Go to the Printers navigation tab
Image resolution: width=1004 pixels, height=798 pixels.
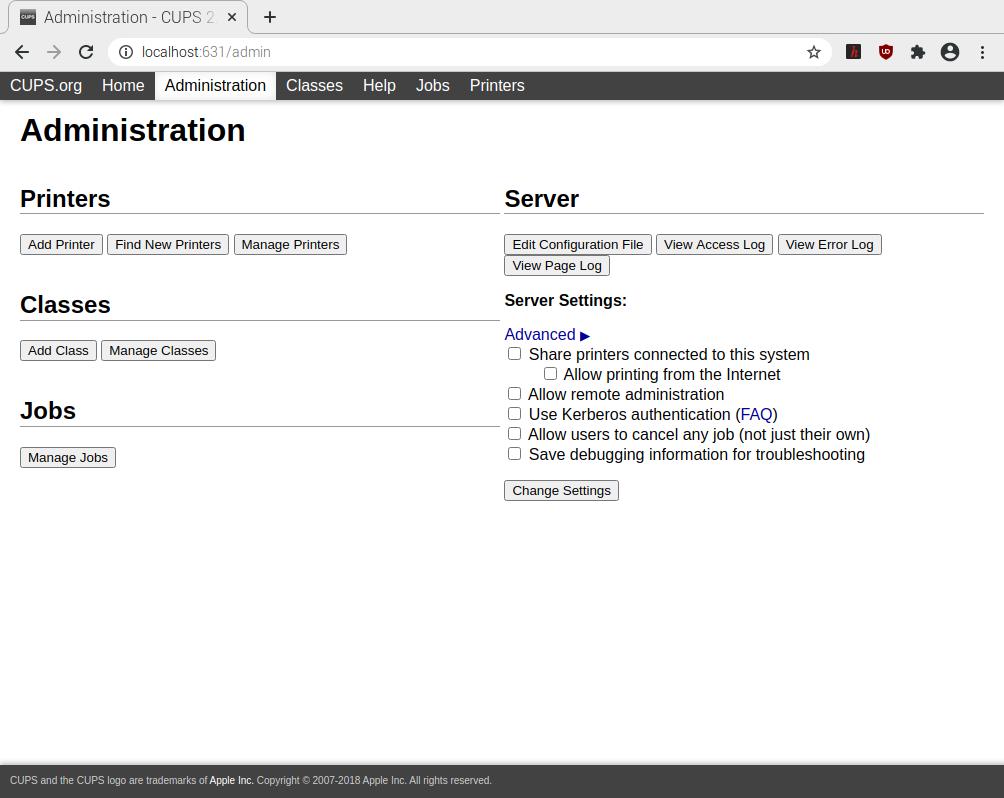click(497, 86)
